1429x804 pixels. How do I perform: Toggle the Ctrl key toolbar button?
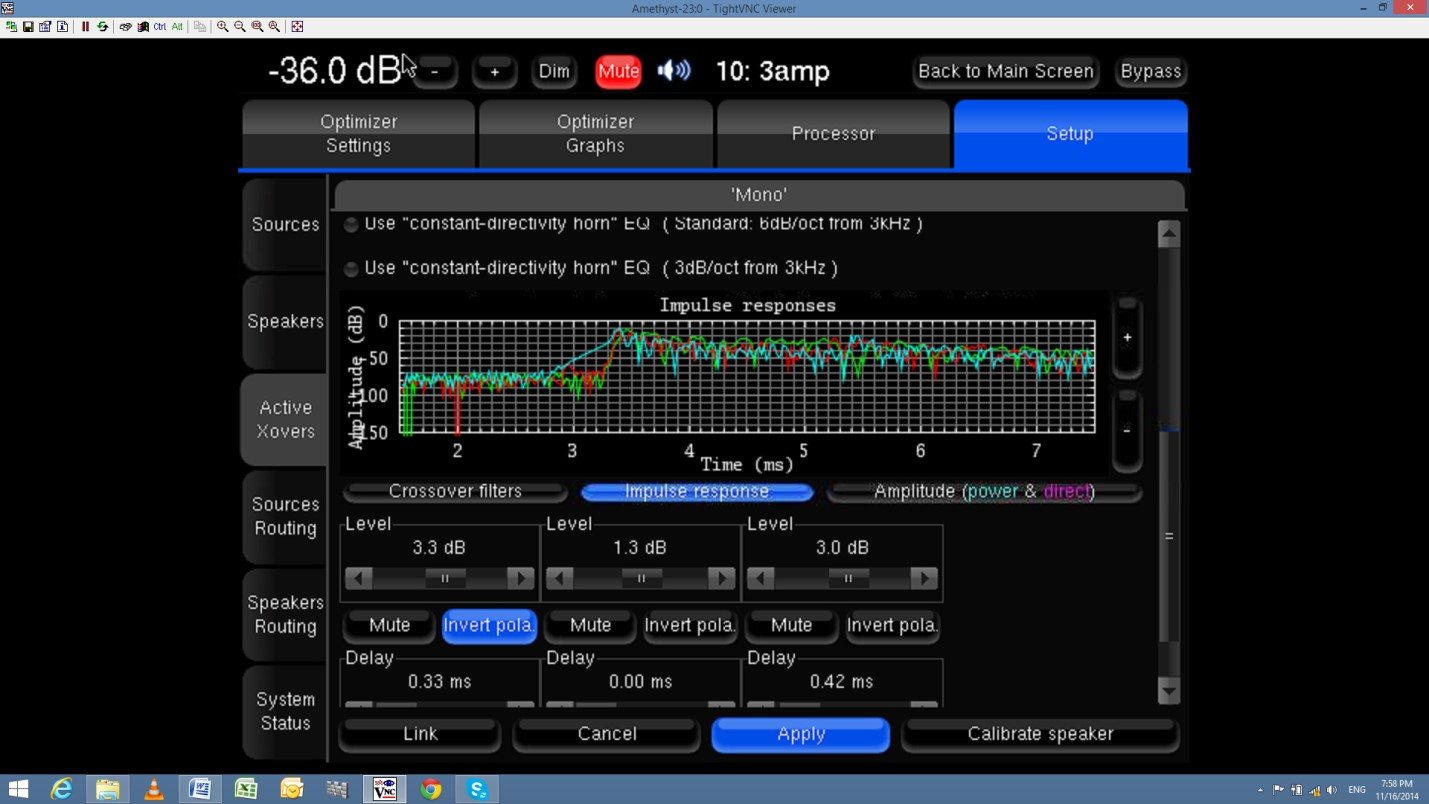click(x=160, y=27)
